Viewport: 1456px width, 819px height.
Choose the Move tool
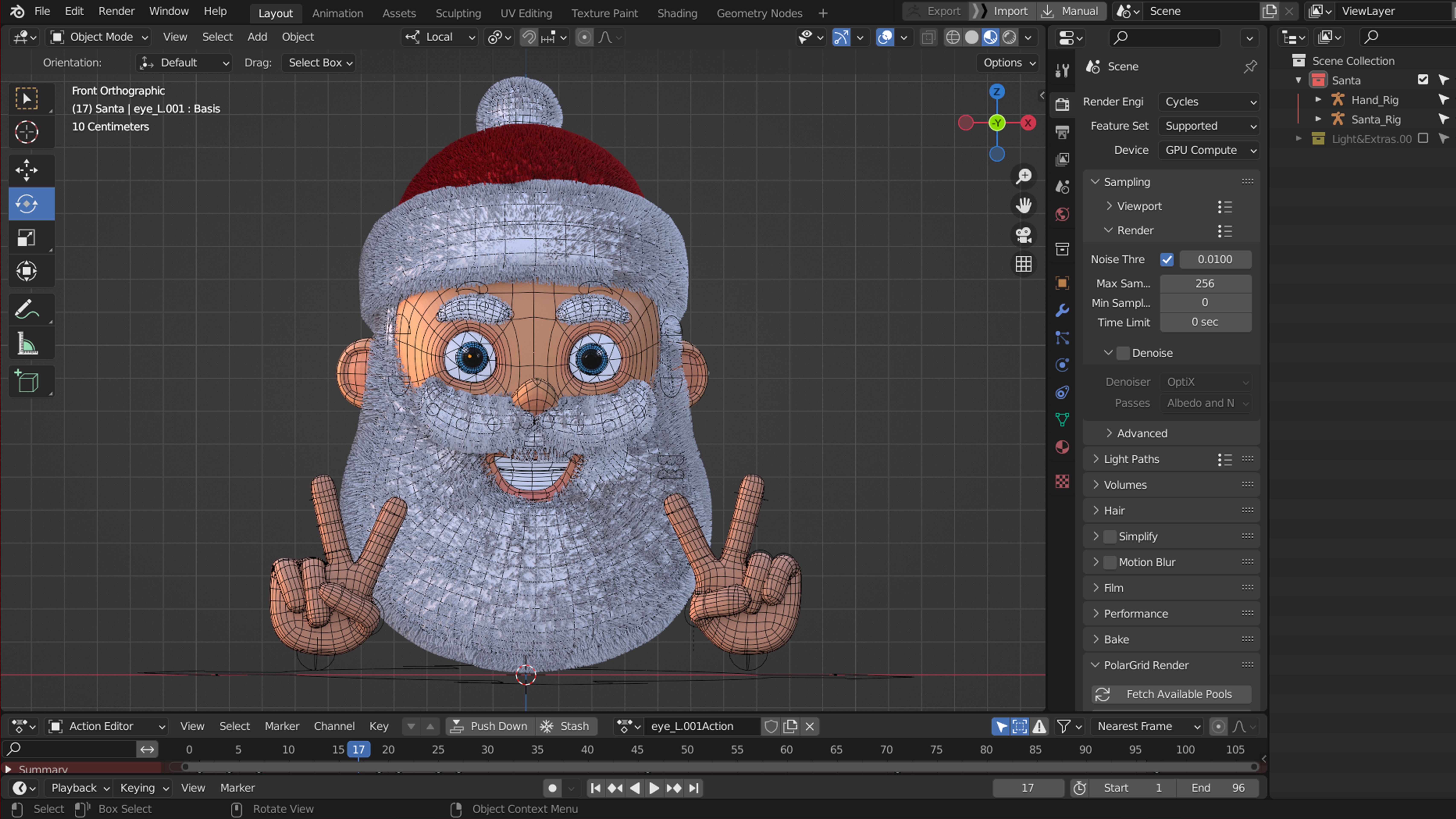[x=27, y=170]
